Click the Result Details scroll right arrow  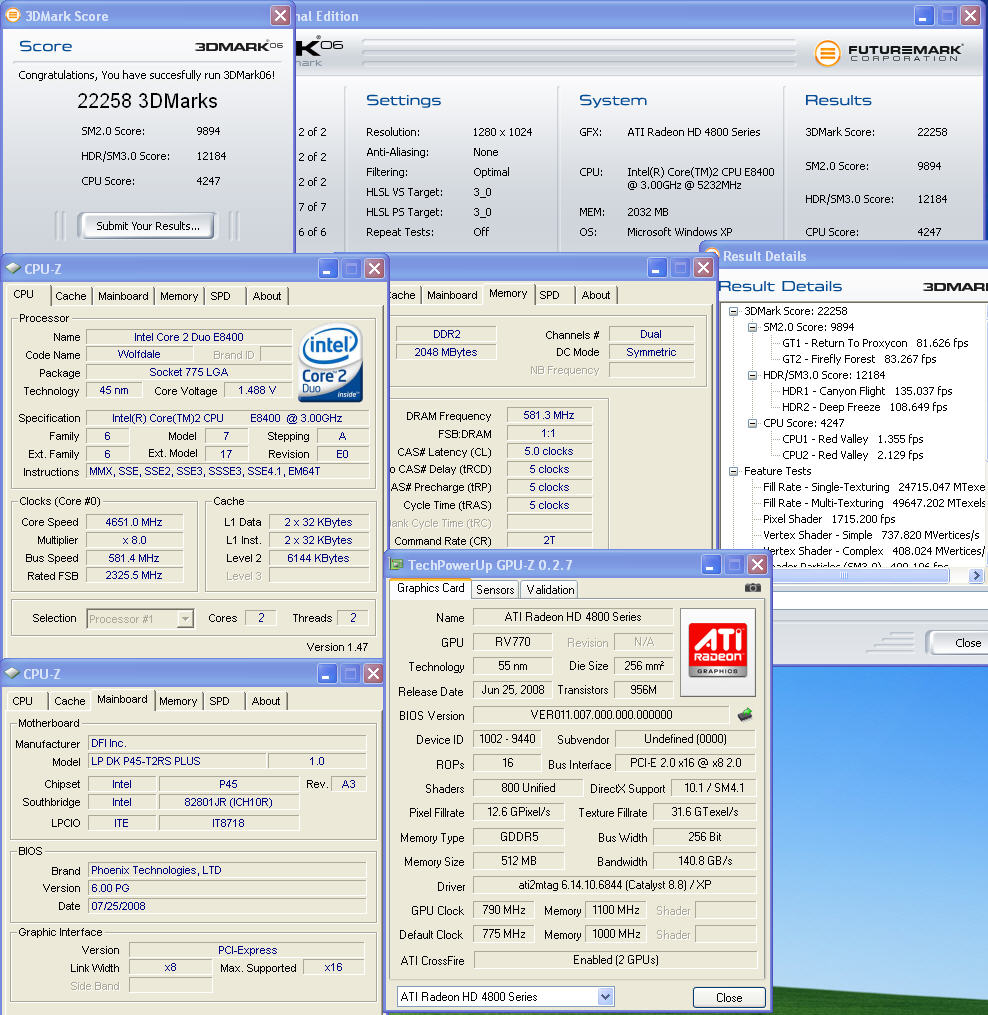pos(976,575)
